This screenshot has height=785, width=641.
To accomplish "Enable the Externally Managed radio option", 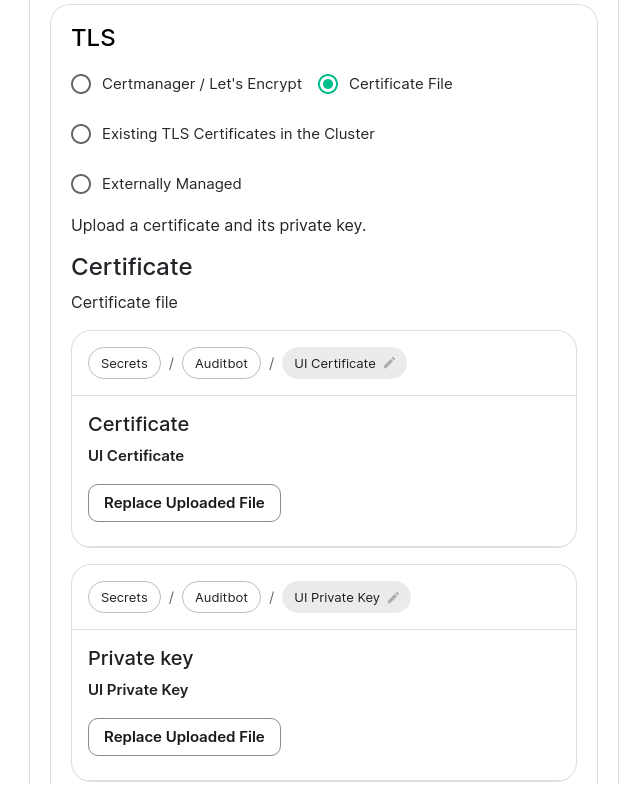I will coord(81,184).
